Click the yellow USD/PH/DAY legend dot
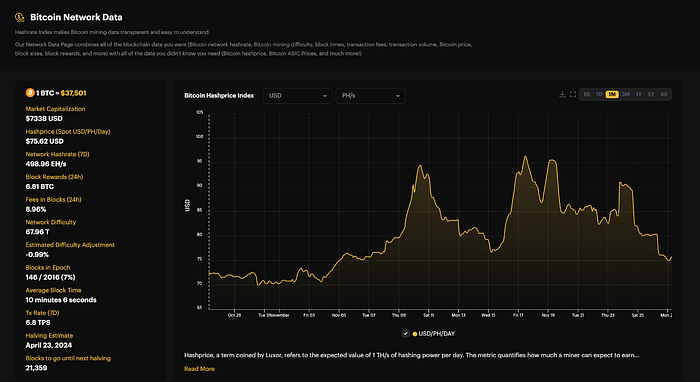 point(415,334)
